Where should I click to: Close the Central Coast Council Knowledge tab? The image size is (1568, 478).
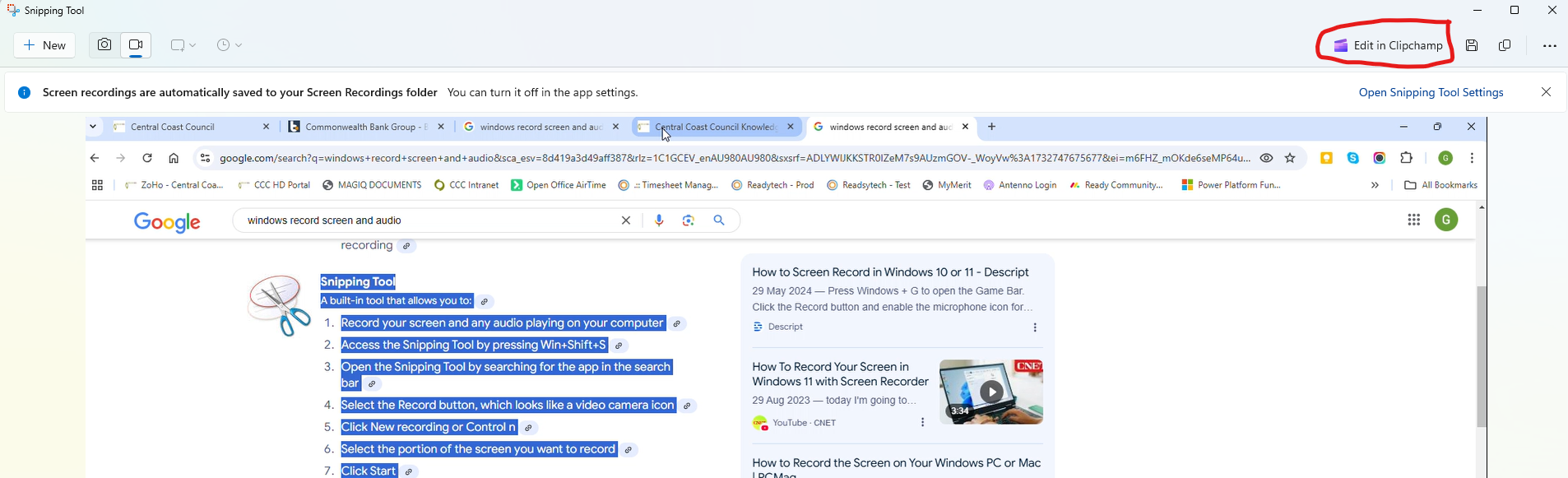point(791,127)
